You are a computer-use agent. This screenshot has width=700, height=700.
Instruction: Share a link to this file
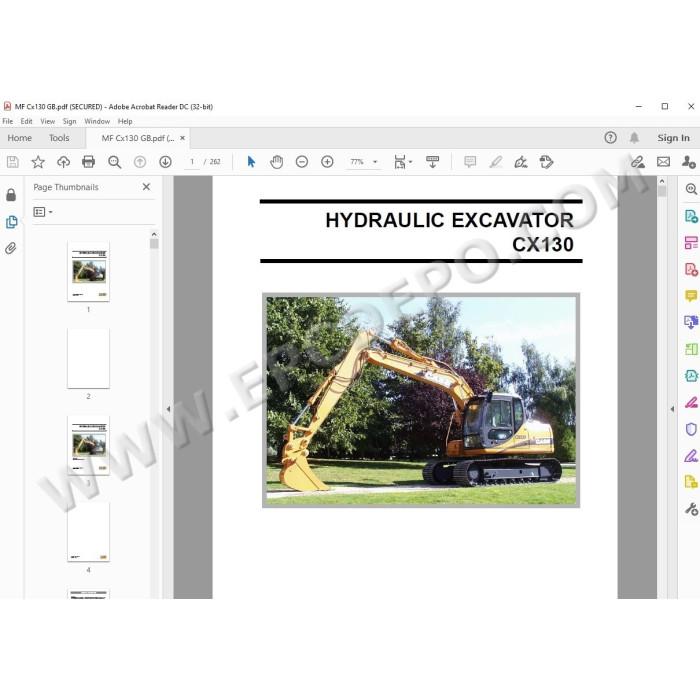638,162
